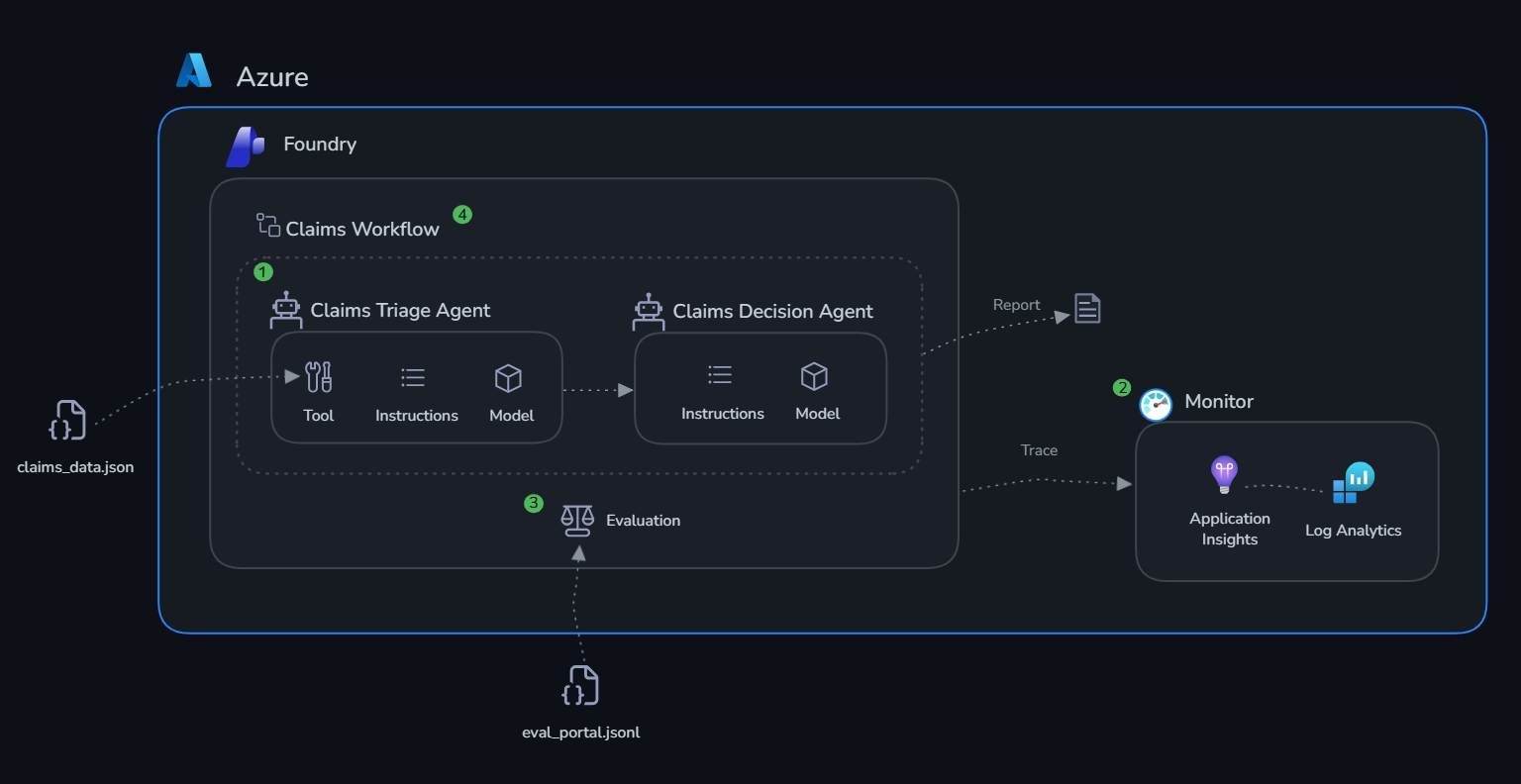Select the "Log Analytics" label text

[1354, 531]
